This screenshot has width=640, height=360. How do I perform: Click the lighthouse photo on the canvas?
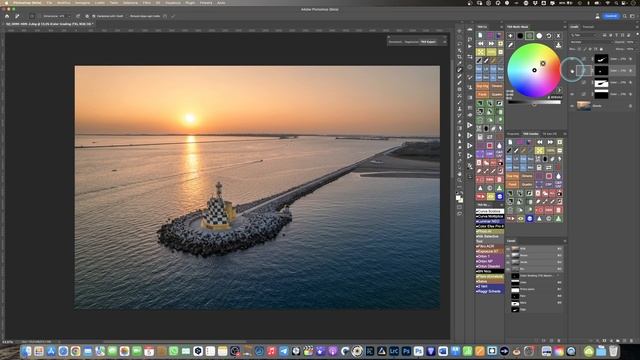pos(257,187)
